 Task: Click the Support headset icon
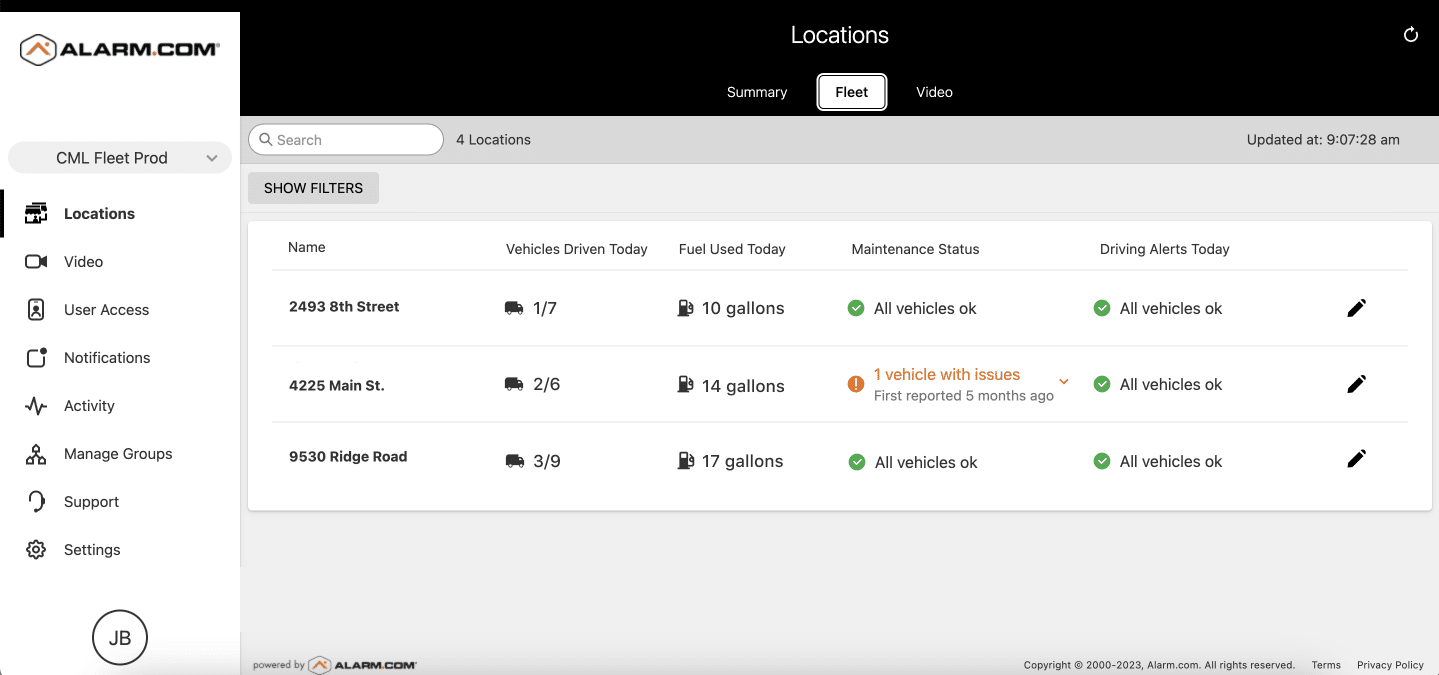[36, 502]
